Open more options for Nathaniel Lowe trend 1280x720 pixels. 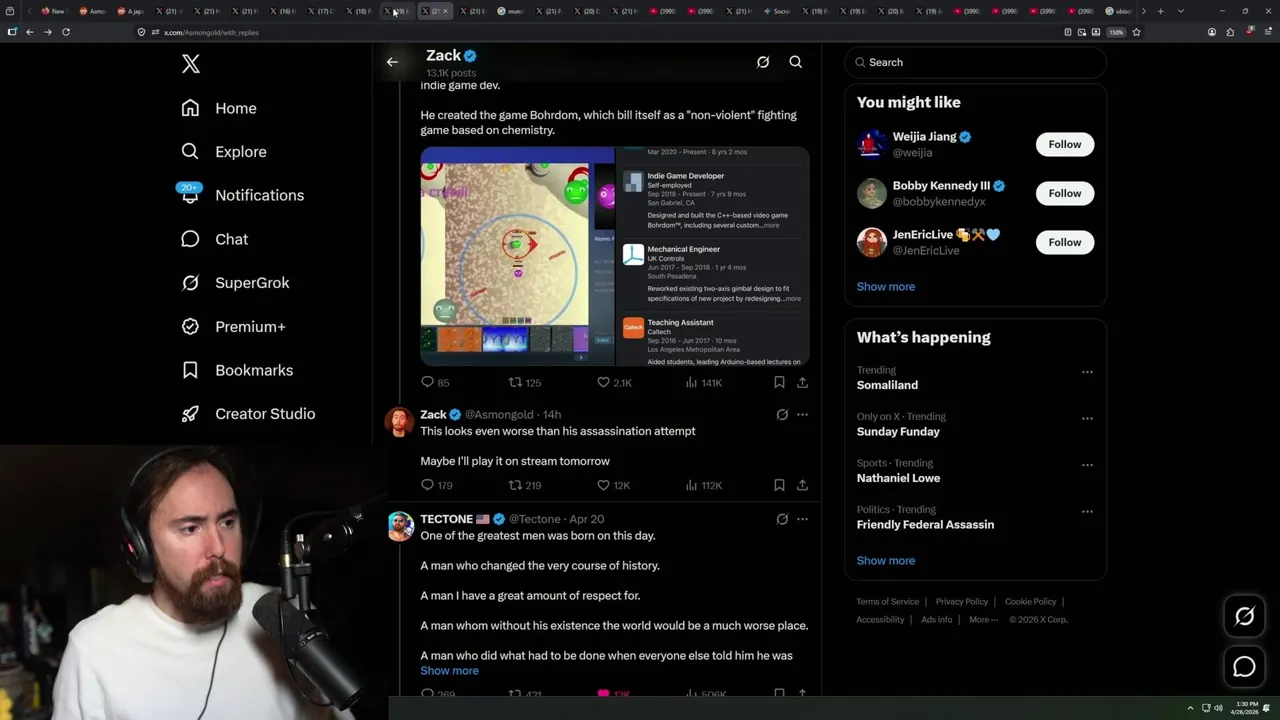tap(1087, 465)
